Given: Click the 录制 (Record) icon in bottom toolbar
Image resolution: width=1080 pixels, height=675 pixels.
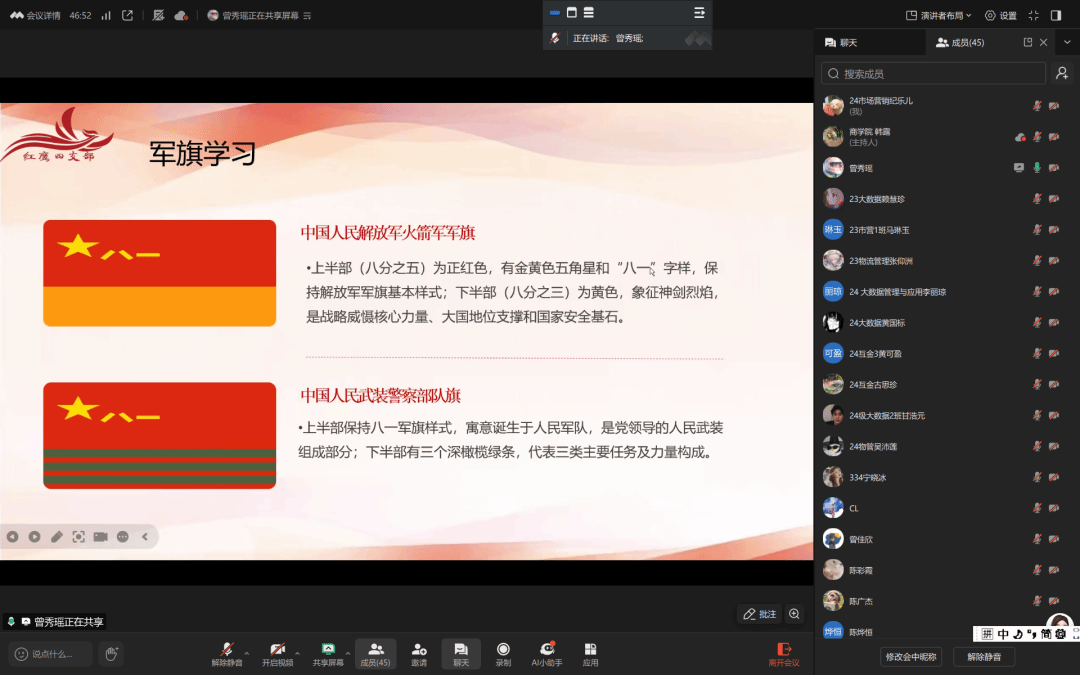Looking at the screenshot, I should click(503, 652).
